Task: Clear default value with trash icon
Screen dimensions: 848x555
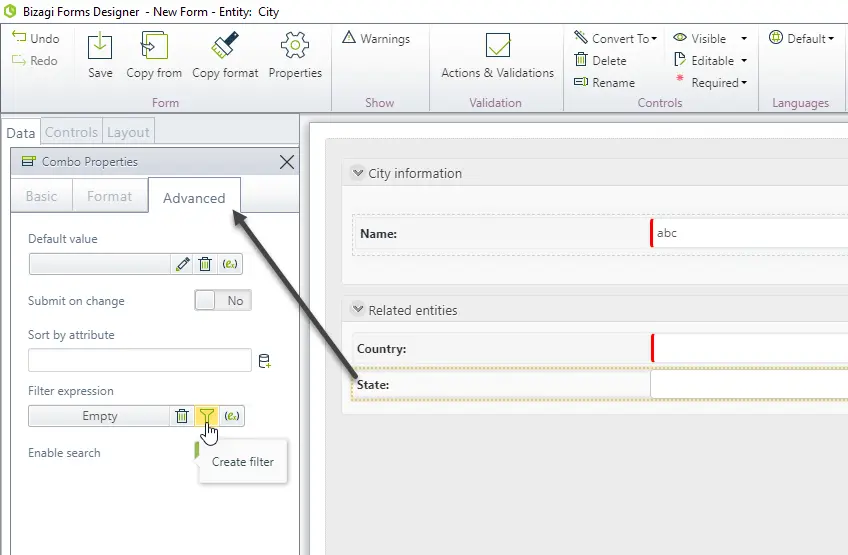Action: tap(205, 264)
